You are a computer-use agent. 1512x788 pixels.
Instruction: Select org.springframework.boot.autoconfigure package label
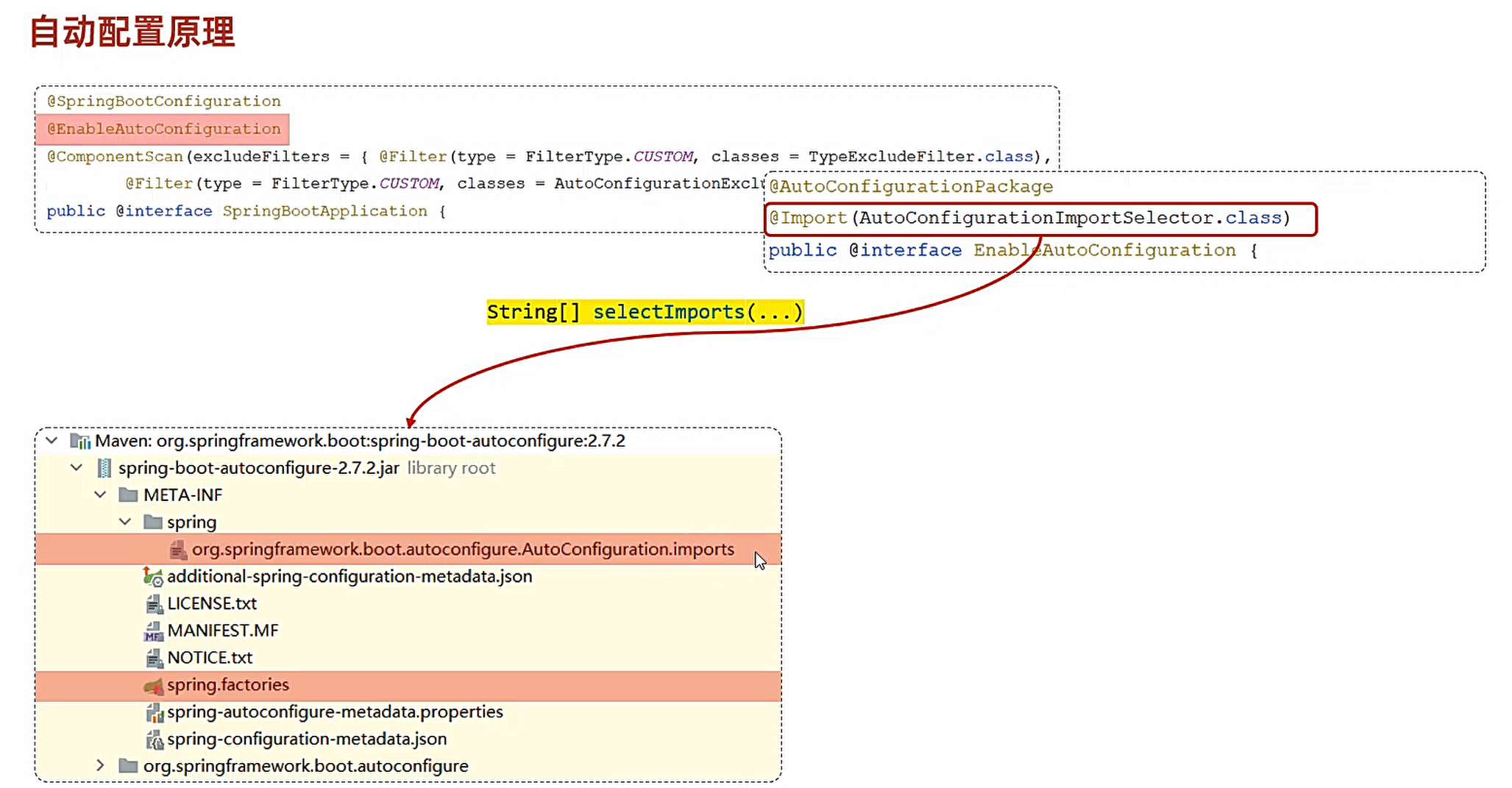pyautogui.click(x=305, y=766)
